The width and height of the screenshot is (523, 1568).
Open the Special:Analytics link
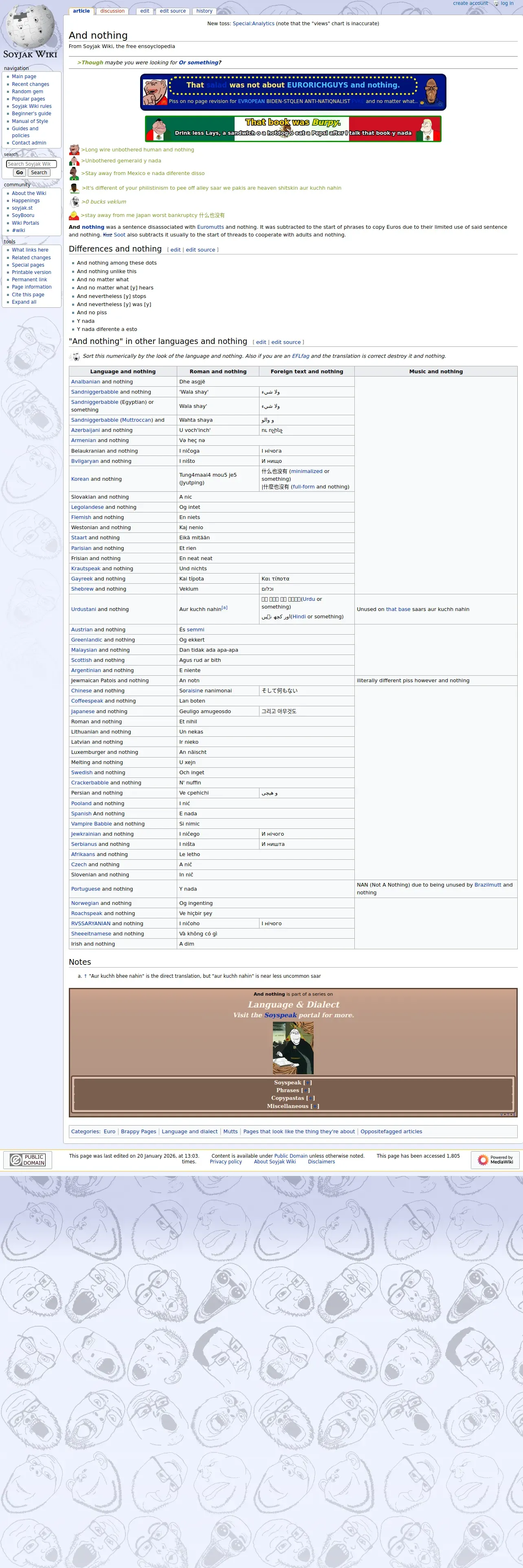[x=253, y=24]
